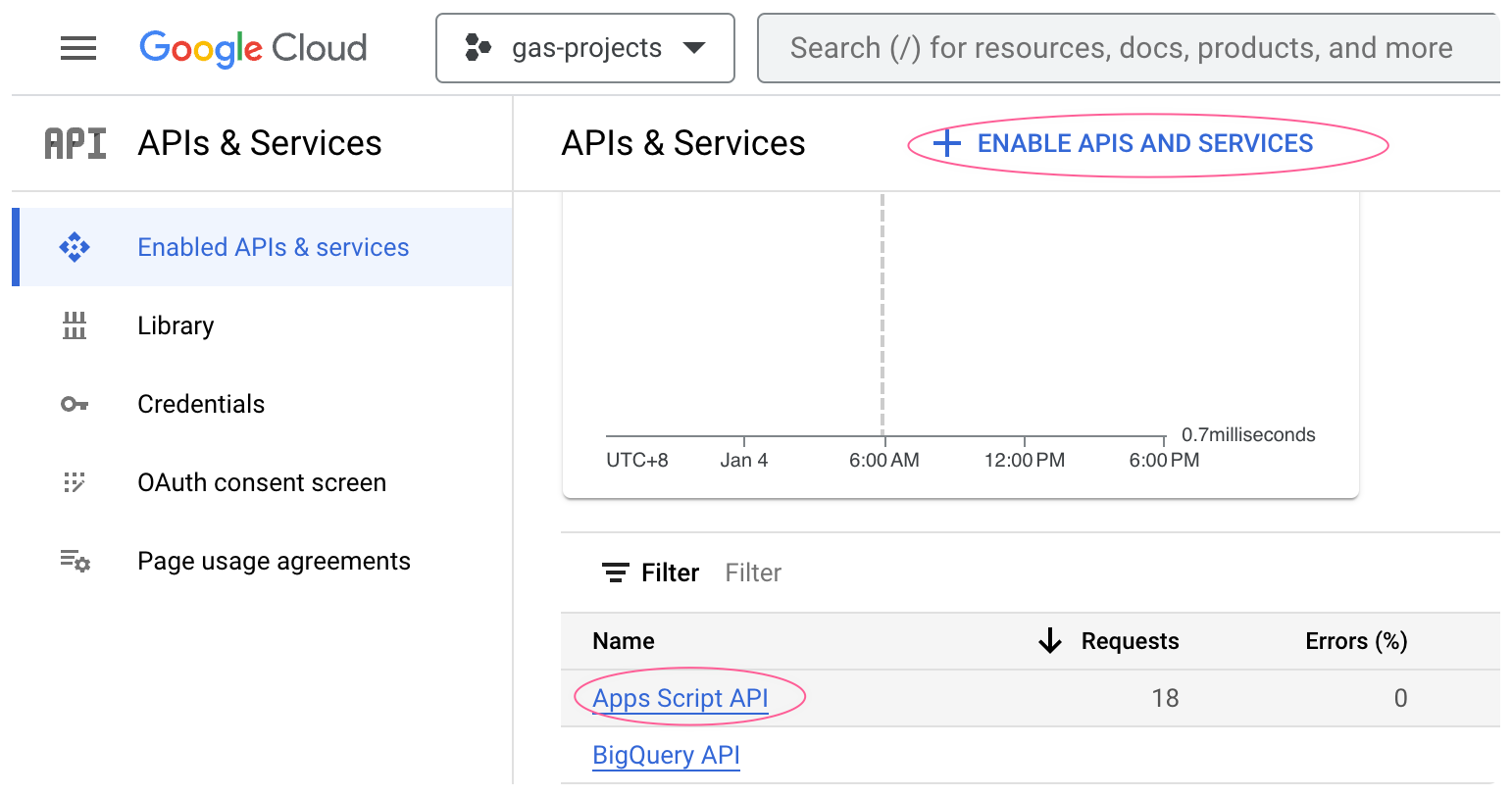1512x796 pixels.
Task: Click the OAuth consent screen icon
Action: (75, 482)
